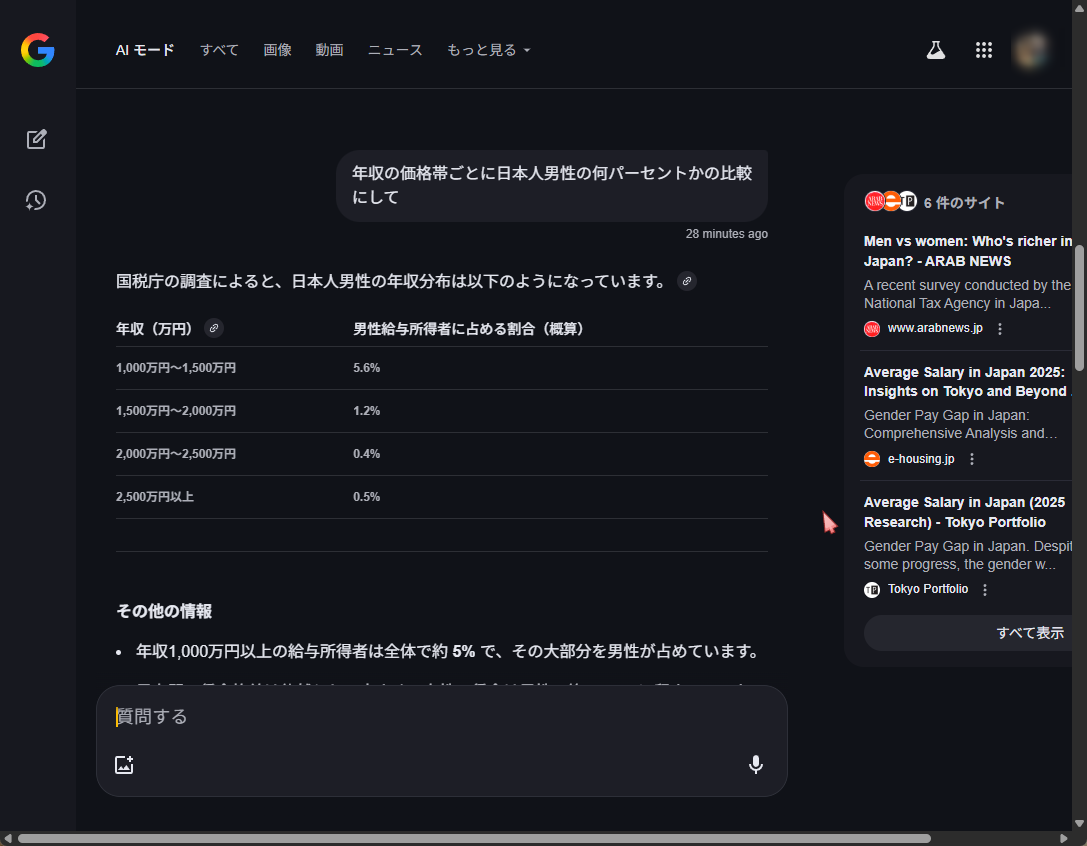Click the add image upload icon
This screenshot has height=846, width=1087.
point(124,765)
